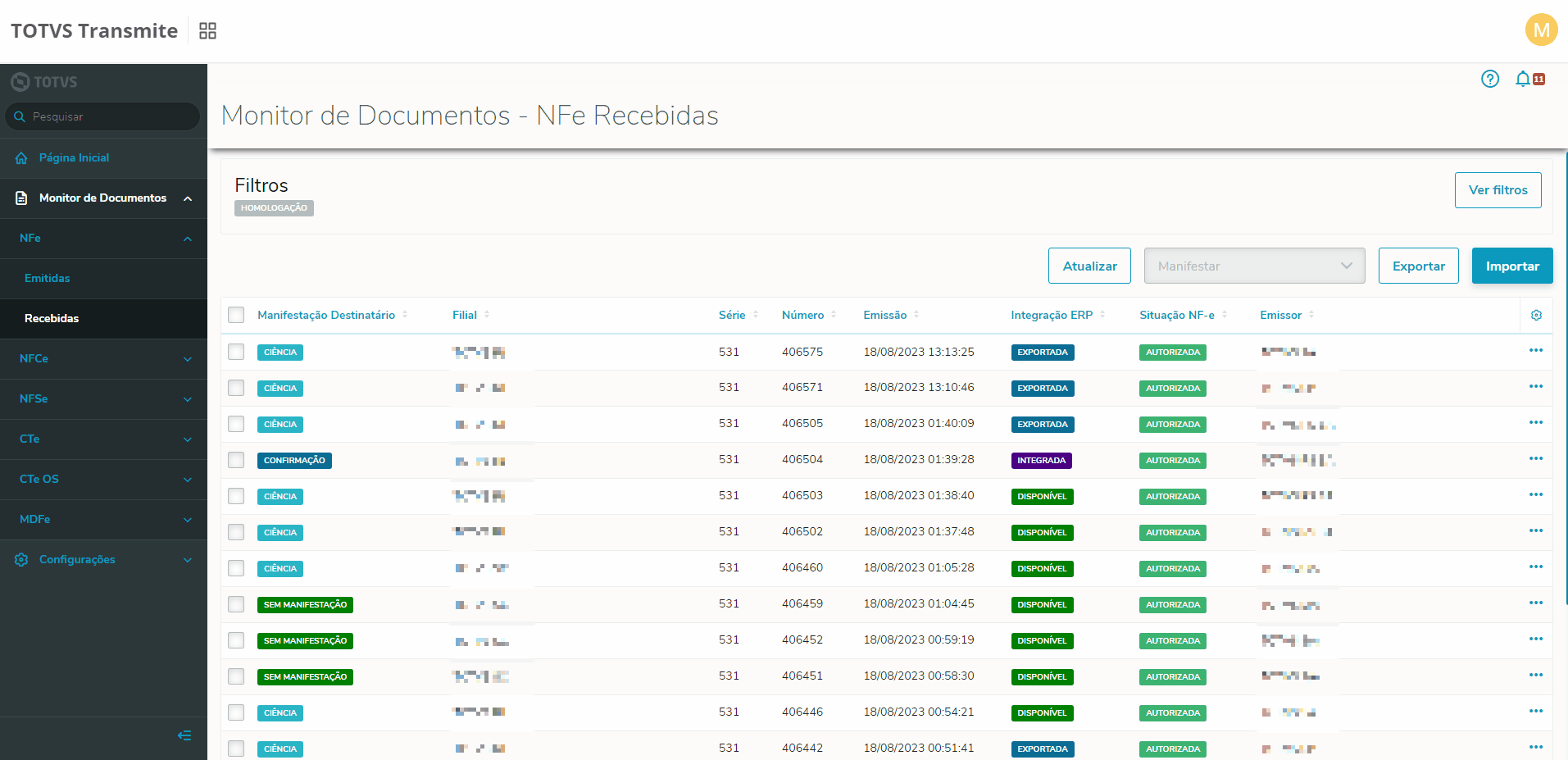Image resolution: width=1568 pixels, height=760 pixels.
Task: Open row actions for document 406502
Action: (x=1536, y=531)
